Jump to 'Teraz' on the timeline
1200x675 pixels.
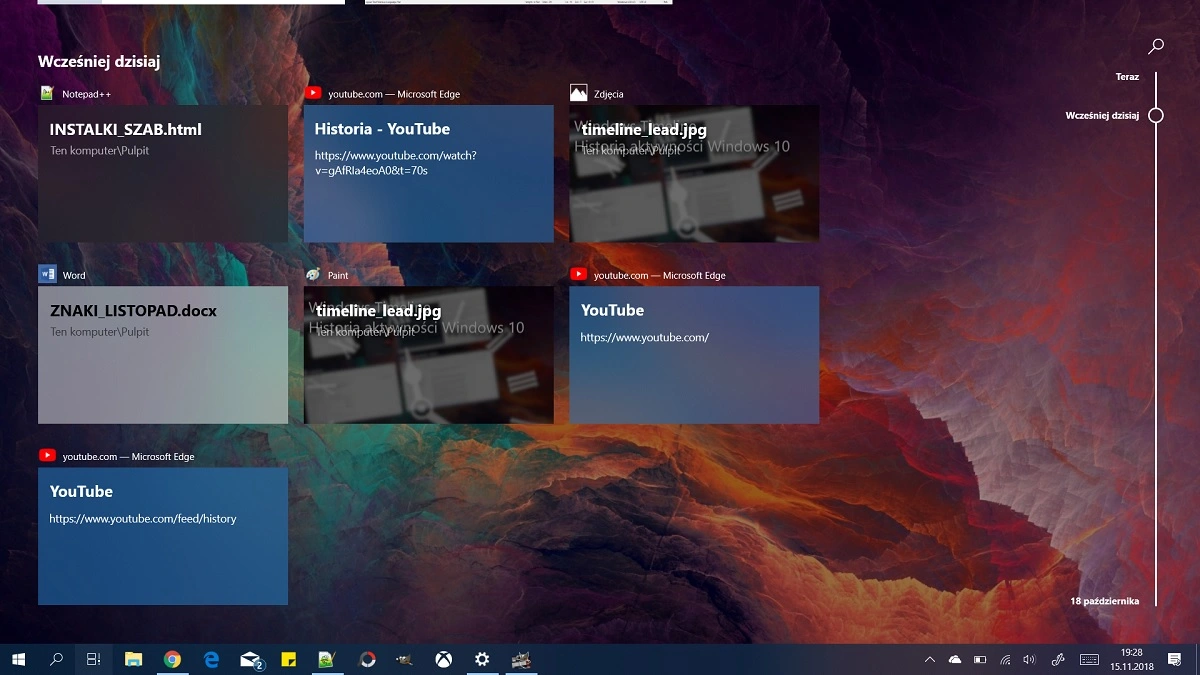tap(1127, 77)
